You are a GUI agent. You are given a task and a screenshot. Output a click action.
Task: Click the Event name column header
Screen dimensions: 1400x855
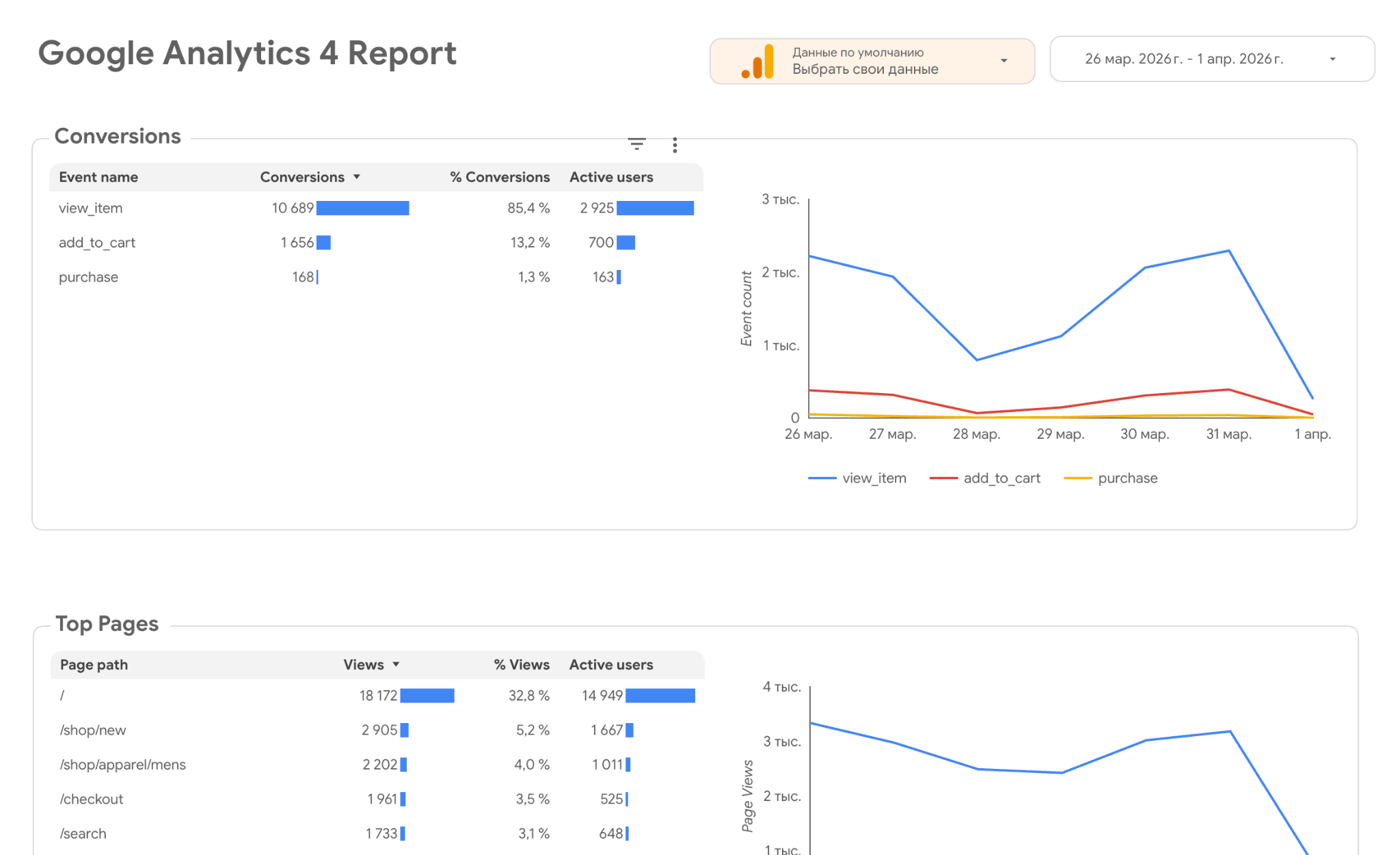(98, 176)
